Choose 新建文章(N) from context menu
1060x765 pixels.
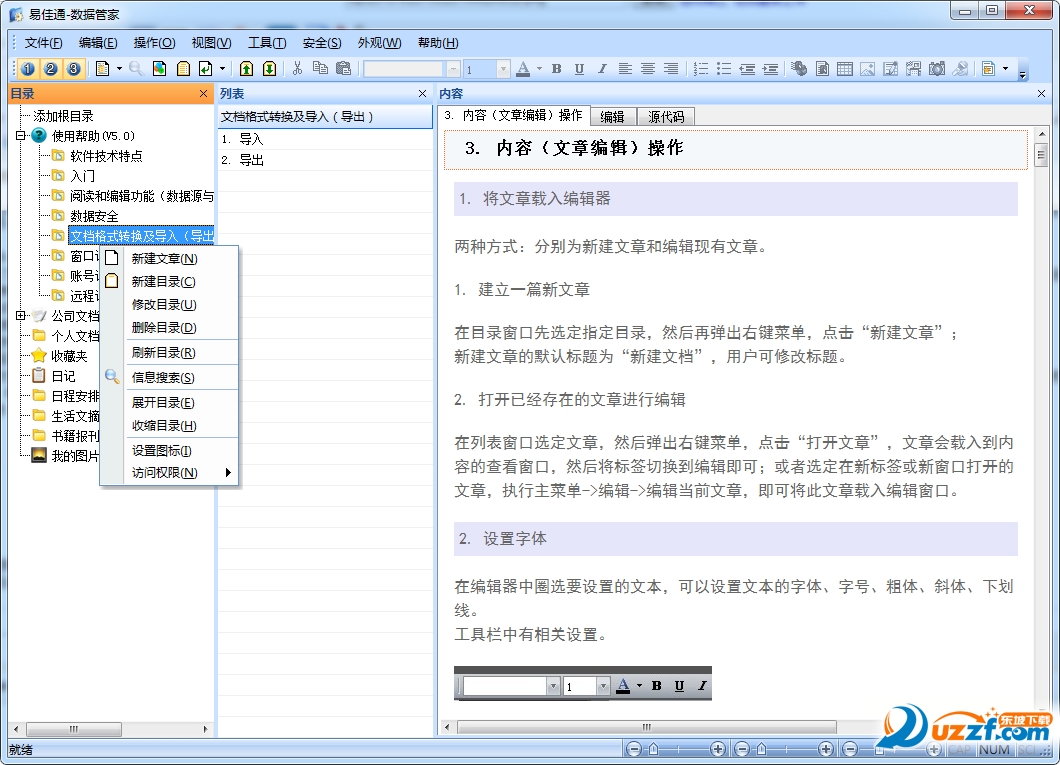pyautogui.click(x=169, y=259)
